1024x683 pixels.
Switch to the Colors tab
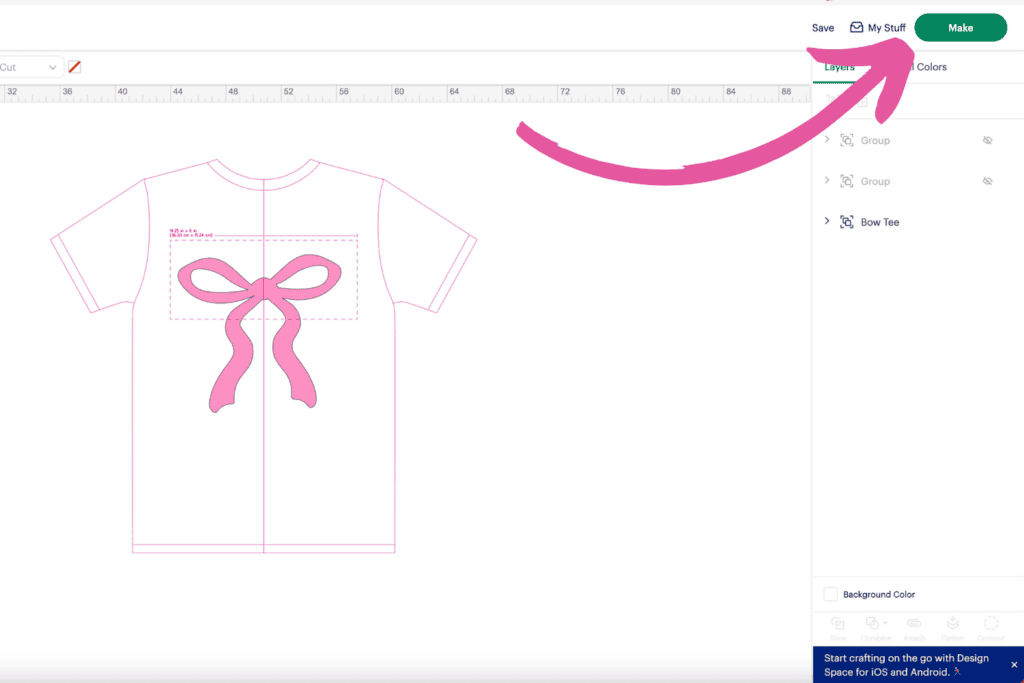(930, 67)
